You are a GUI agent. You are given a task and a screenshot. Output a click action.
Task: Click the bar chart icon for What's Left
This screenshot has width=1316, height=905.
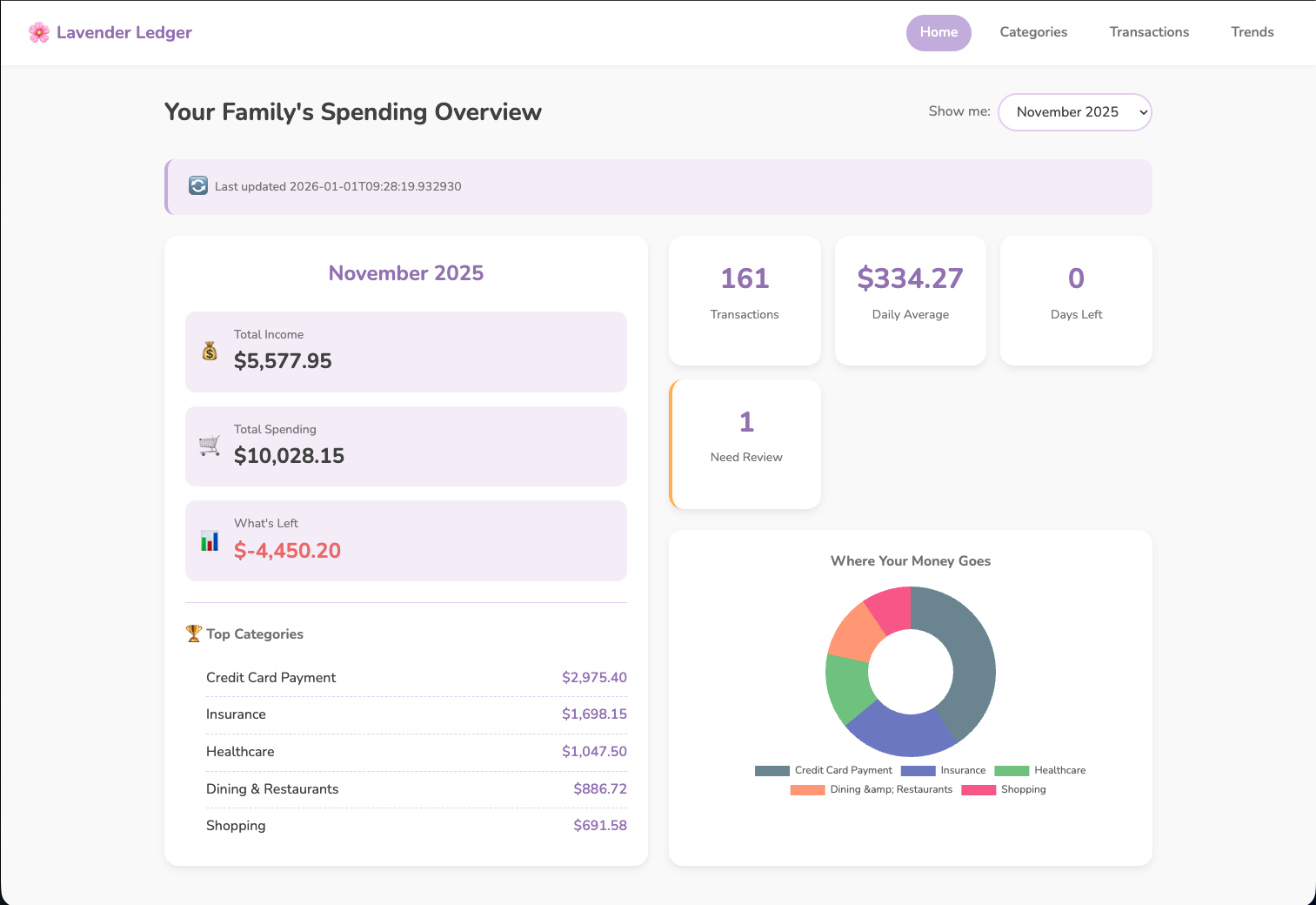(210, 540)
